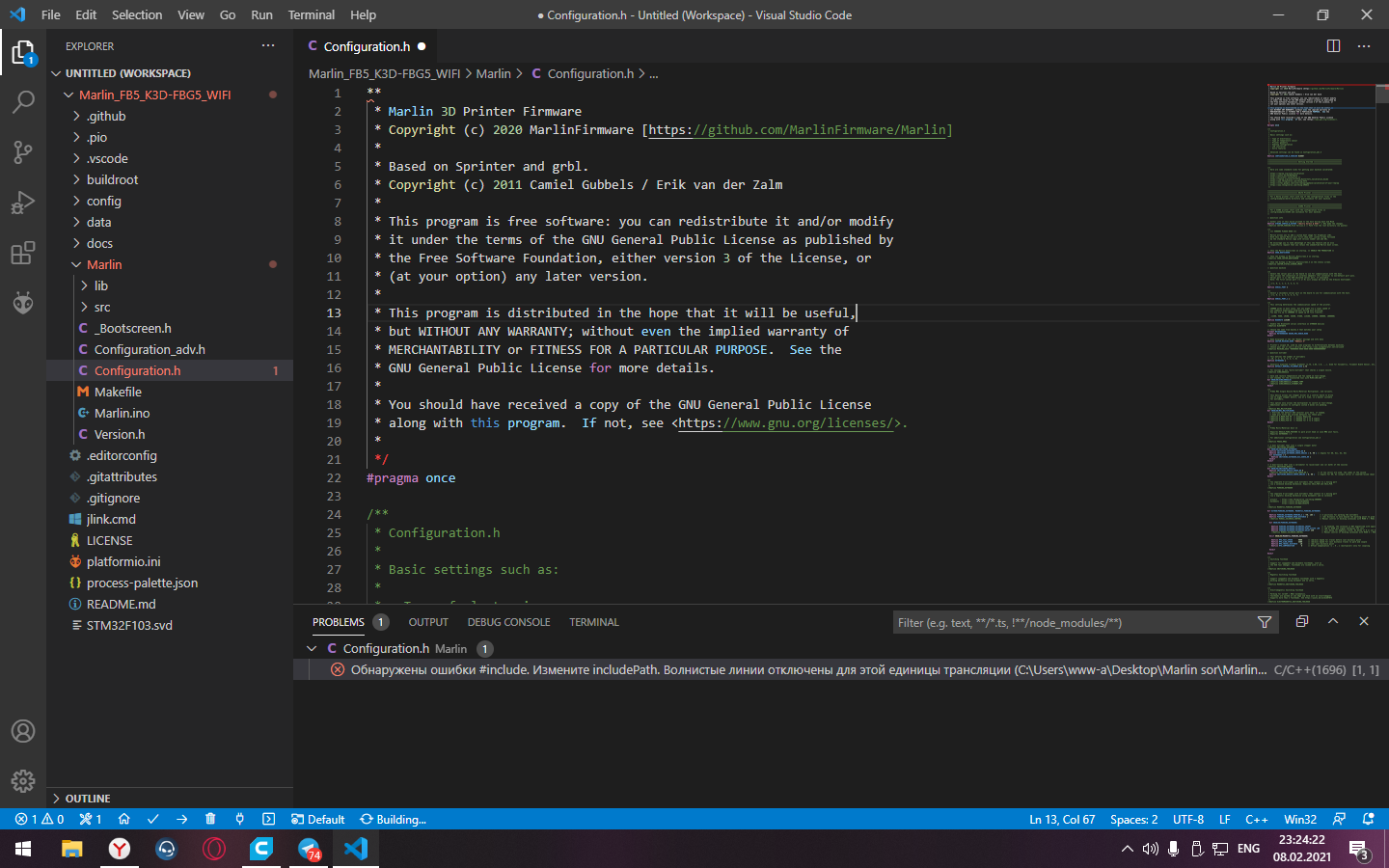Open the Manage gear menu
This screenshot has height=868, width=1389.
[x=23, y=781]
